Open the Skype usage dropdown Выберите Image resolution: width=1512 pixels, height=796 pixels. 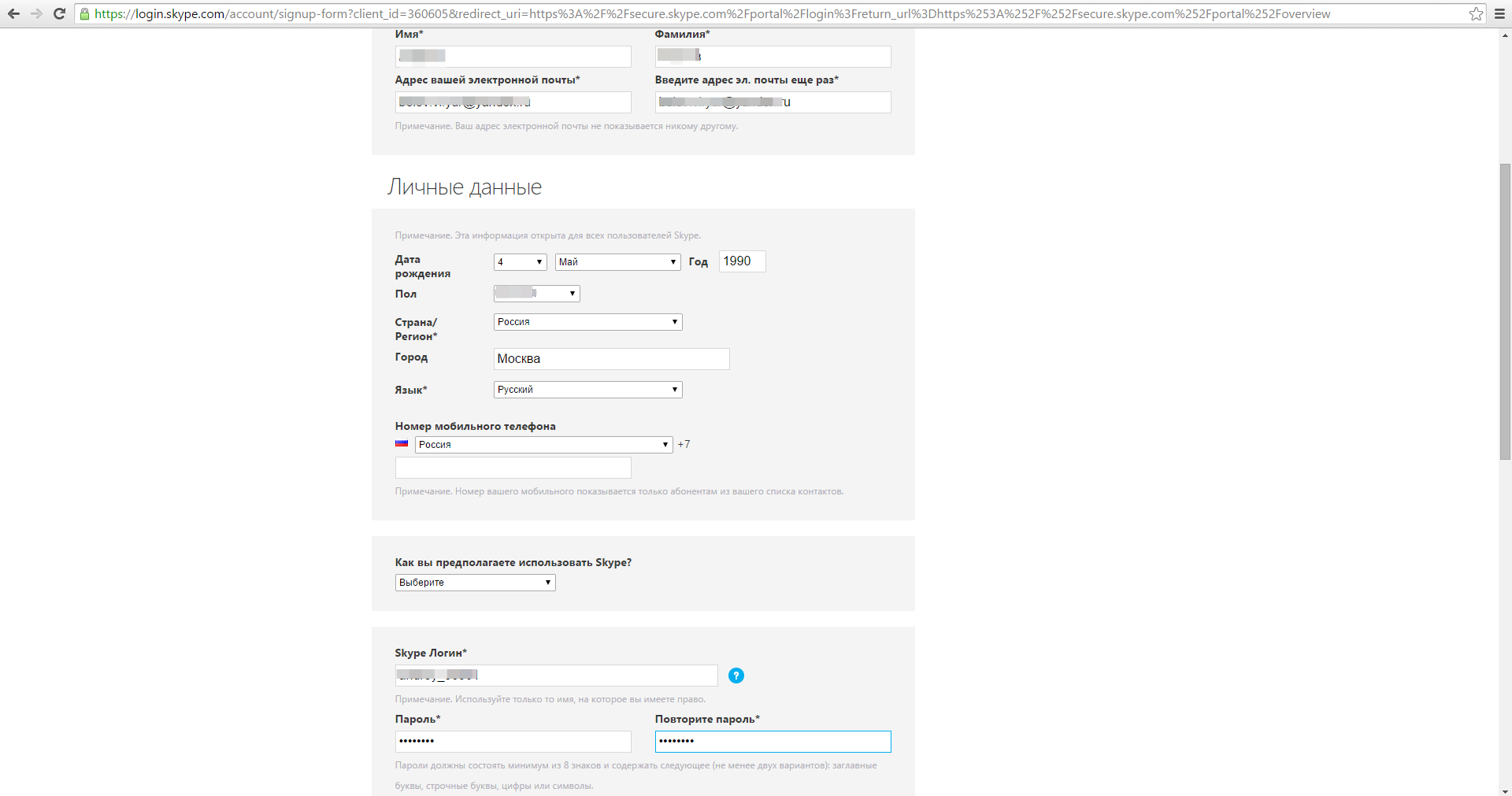tap(475, 583)
